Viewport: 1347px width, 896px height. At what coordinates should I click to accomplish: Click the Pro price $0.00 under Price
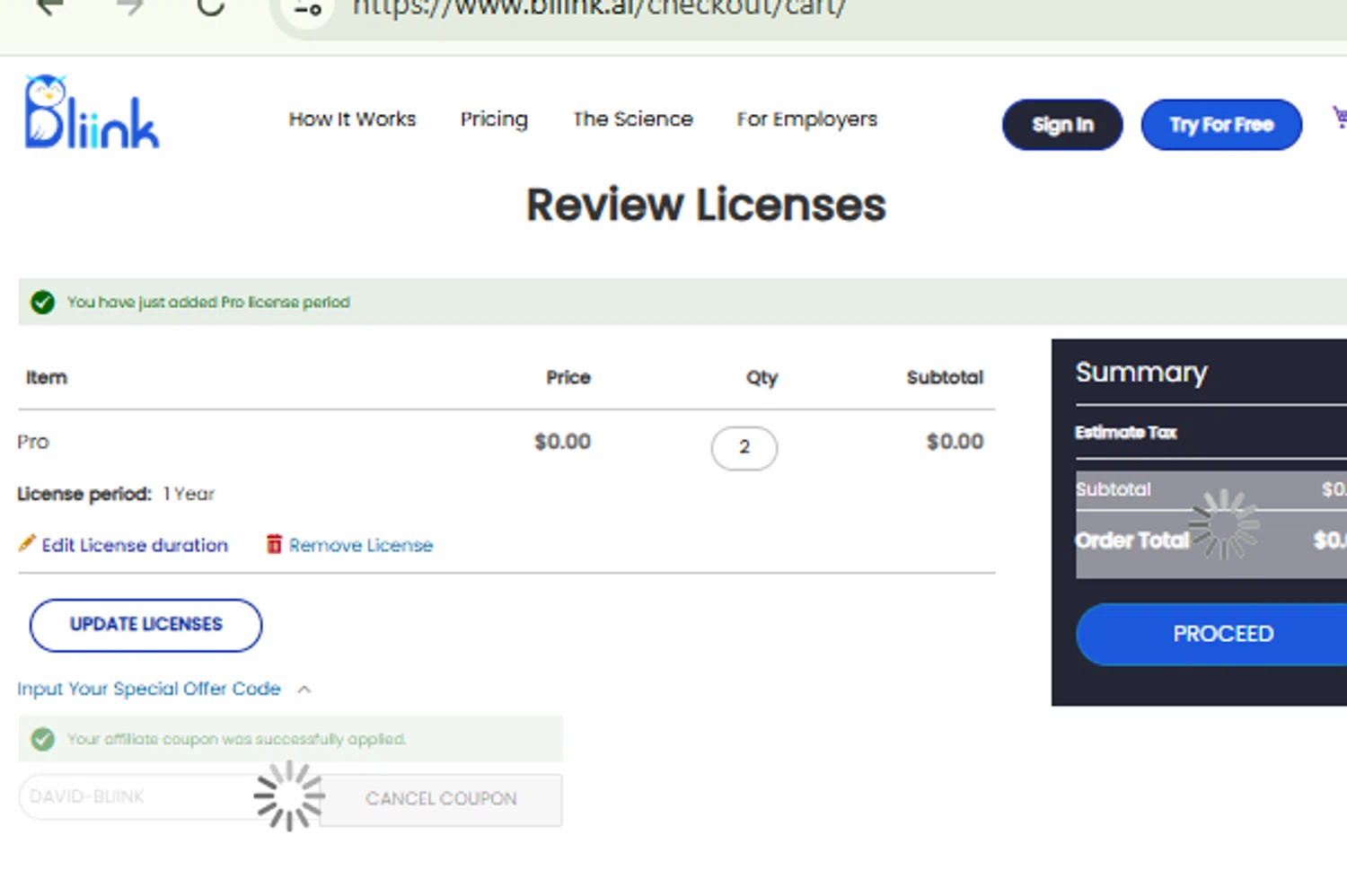click(x=562, y=442)
